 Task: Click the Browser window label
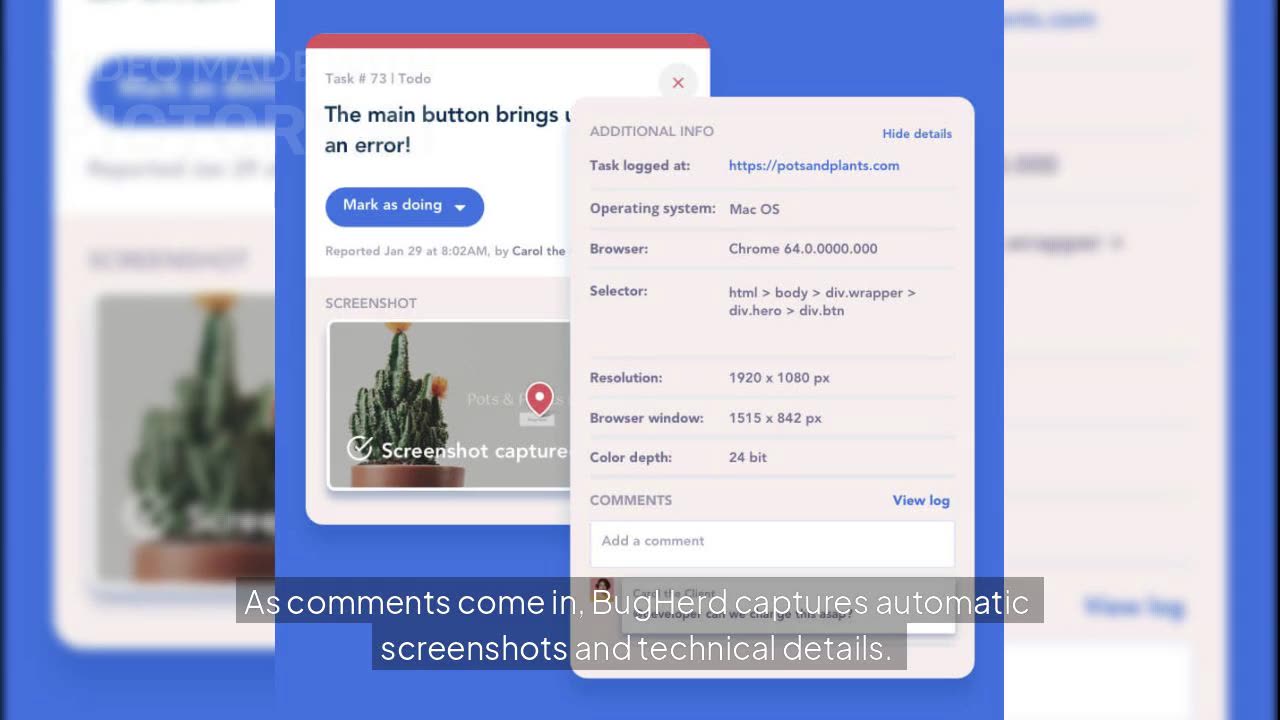click(x=647, y=418)
